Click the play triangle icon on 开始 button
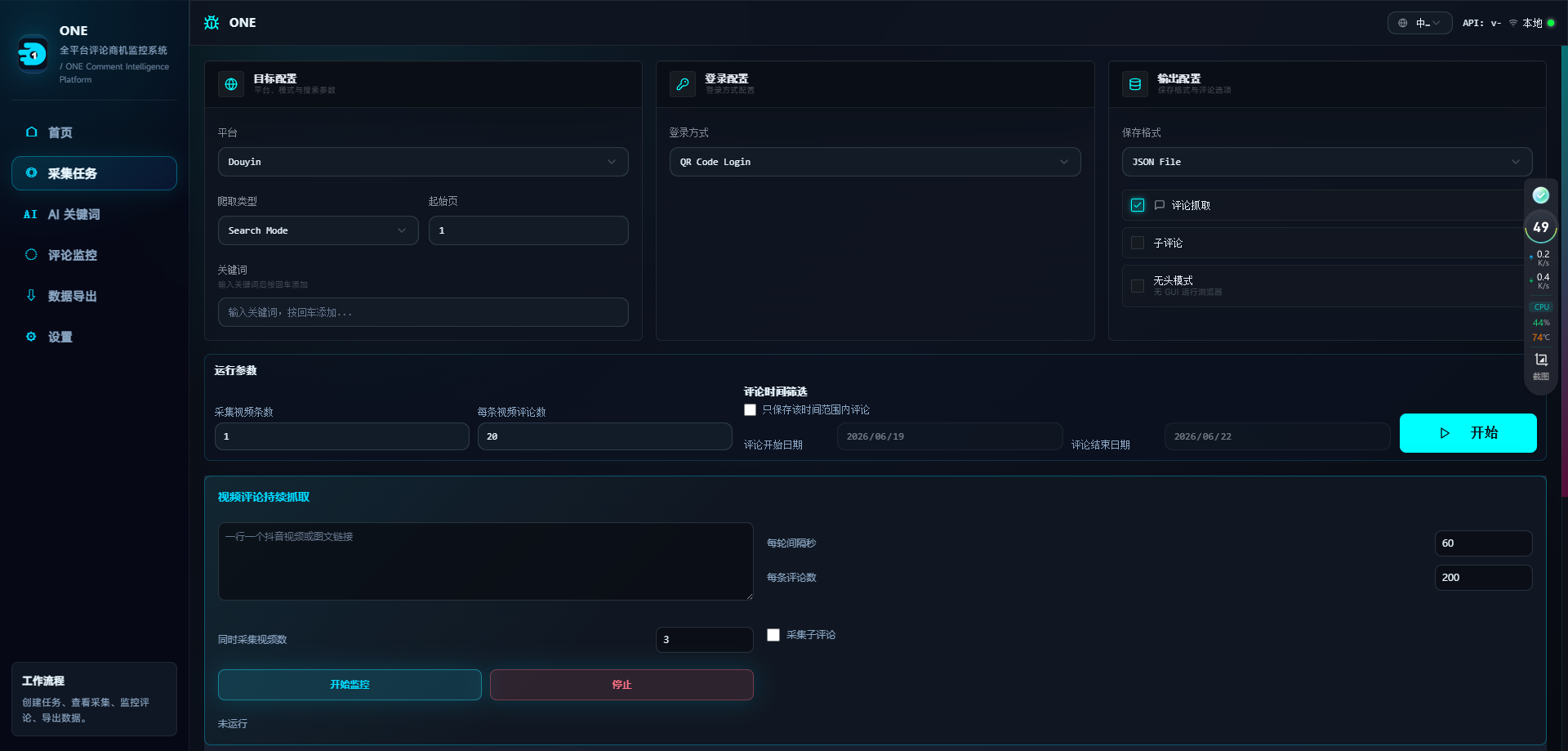1568x751 pixels. click(1445, 433)
